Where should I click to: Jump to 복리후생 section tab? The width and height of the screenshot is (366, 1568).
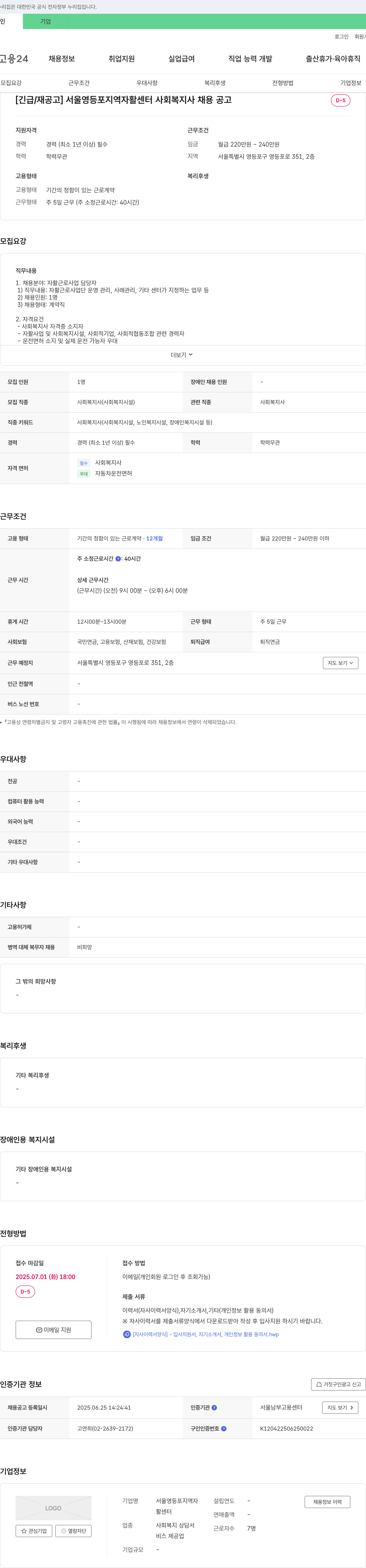215,83
